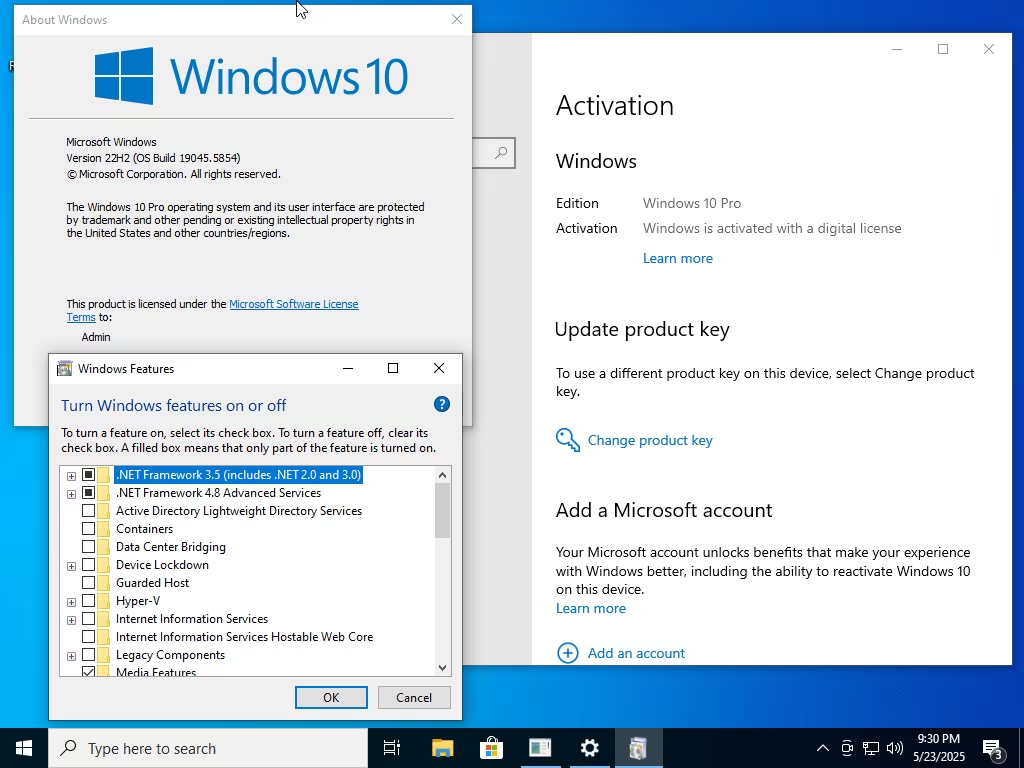The height and width of the screenshot is (768, 1024).
Task: Expand .NET Framework 4.8 Advanced Services
Action: 71,494
